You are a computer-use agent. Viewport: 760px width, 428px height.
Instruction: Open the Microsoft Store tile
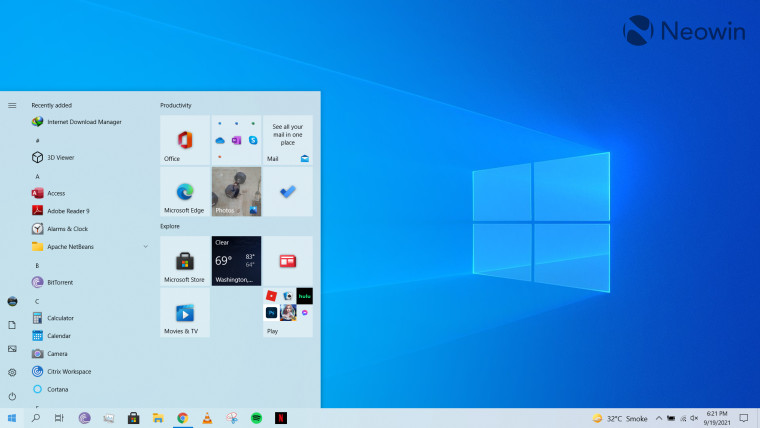click(185, 261)
